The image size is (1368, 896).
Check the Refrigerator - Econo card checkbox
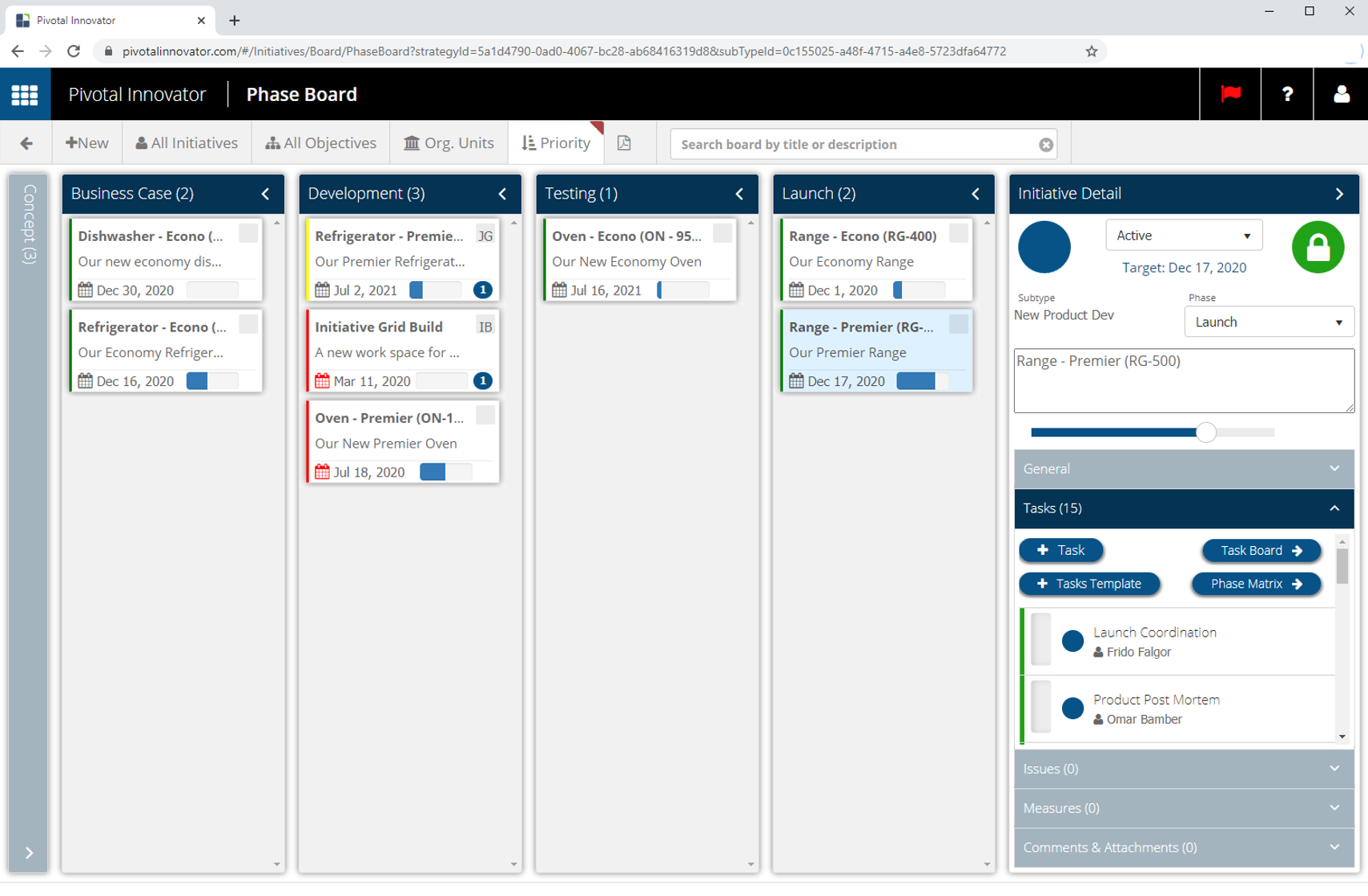pyautogui.click(x=248, y=324)
